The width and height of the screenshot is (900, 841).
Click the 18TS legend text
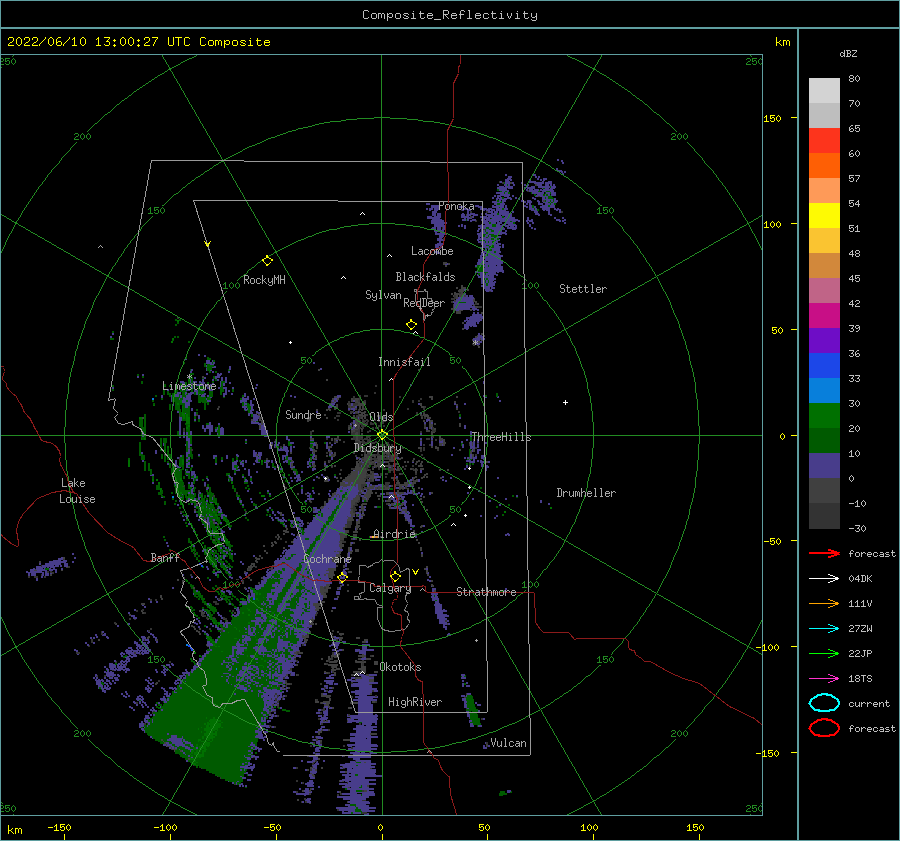click(860, 679)
